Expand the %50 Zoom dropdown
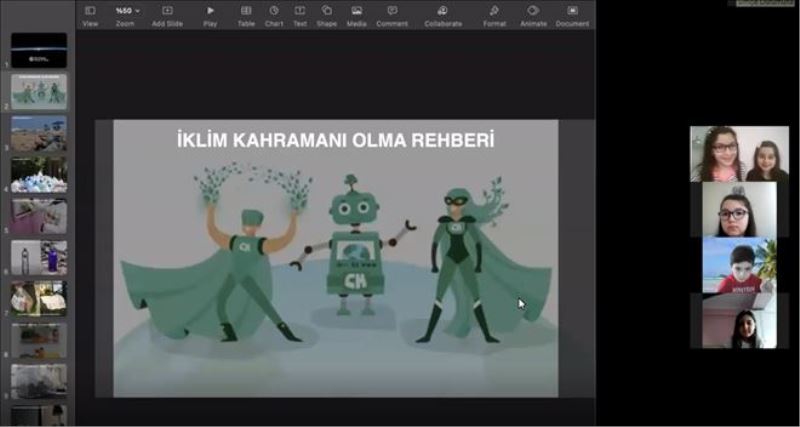Screen dimensions: 800x427 coord(126,11)
